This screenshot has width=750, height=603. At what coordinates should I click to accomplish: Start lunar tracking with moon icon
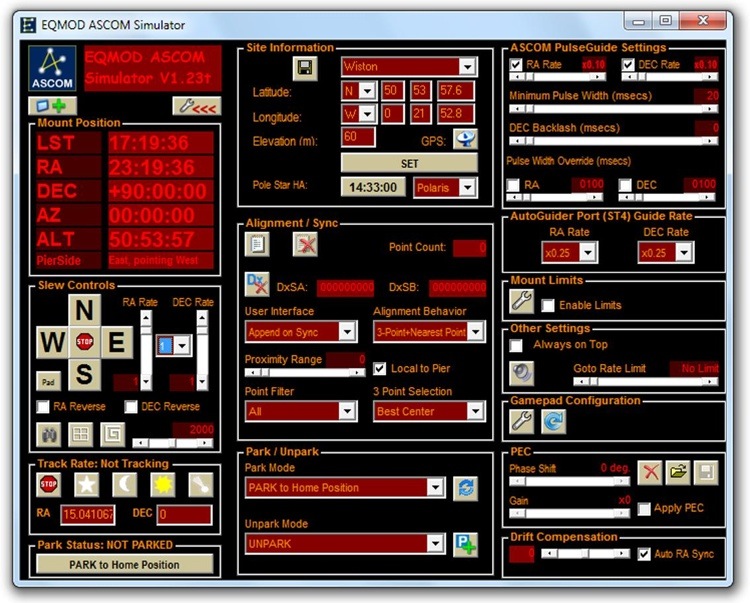[124, 484]
